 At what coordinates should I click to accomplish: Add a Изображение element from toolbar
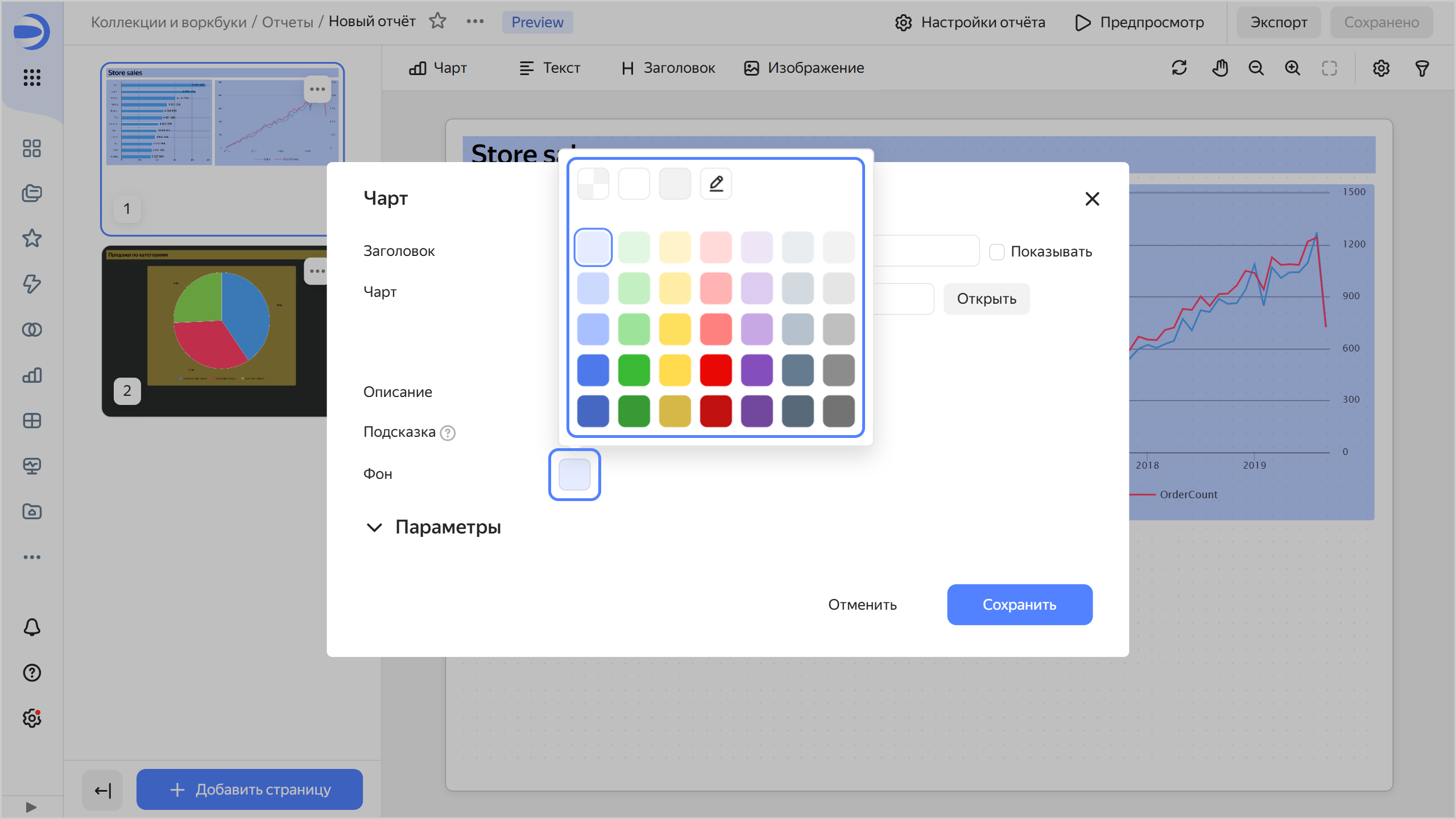(804, 68)
